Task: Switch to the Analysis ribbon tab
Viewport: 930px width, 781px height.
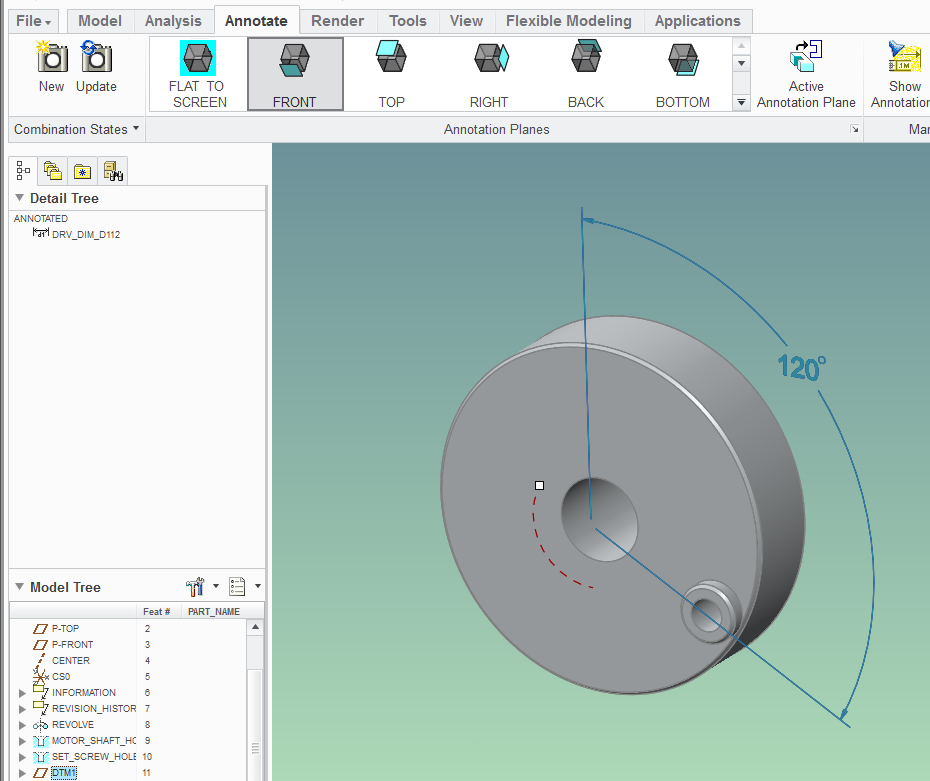Action: point(173,21)
